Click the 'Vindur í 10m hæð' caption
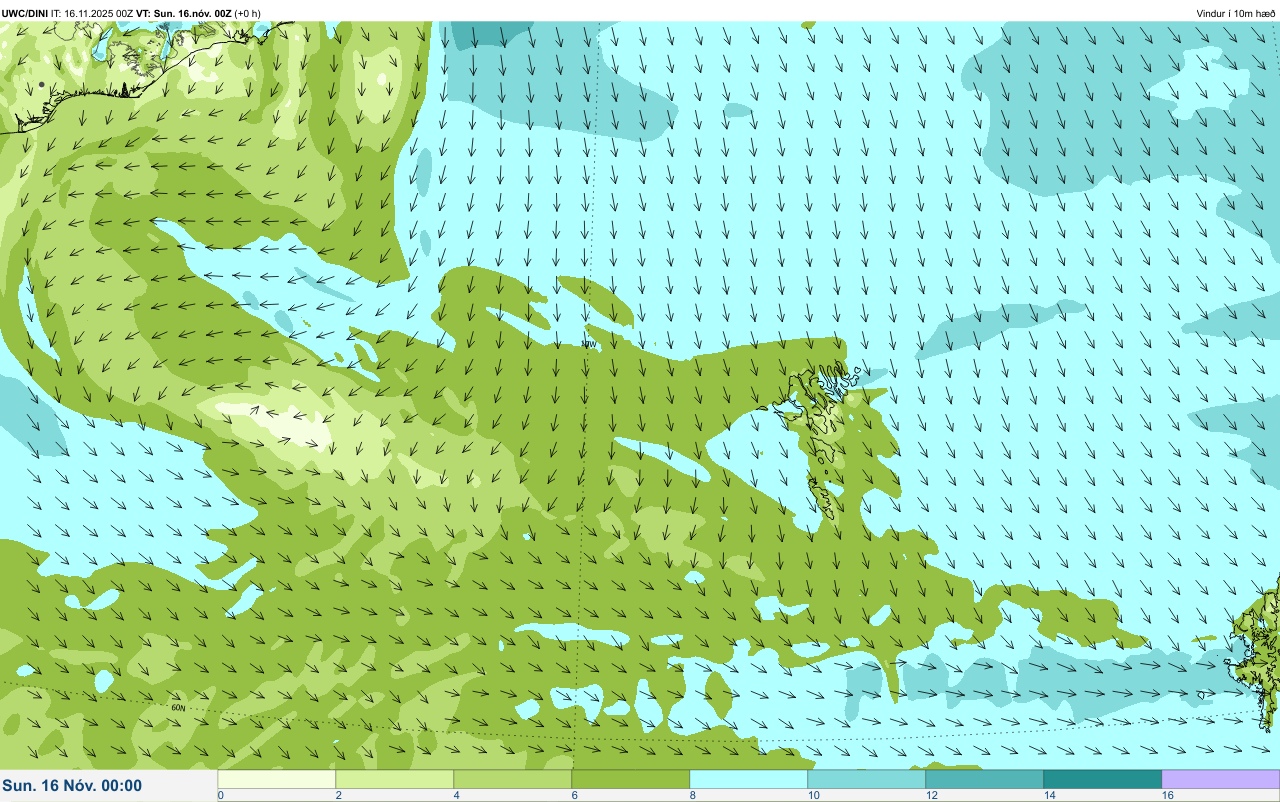This screenshot has height=802, width=1280. (x=1236, y=13)
